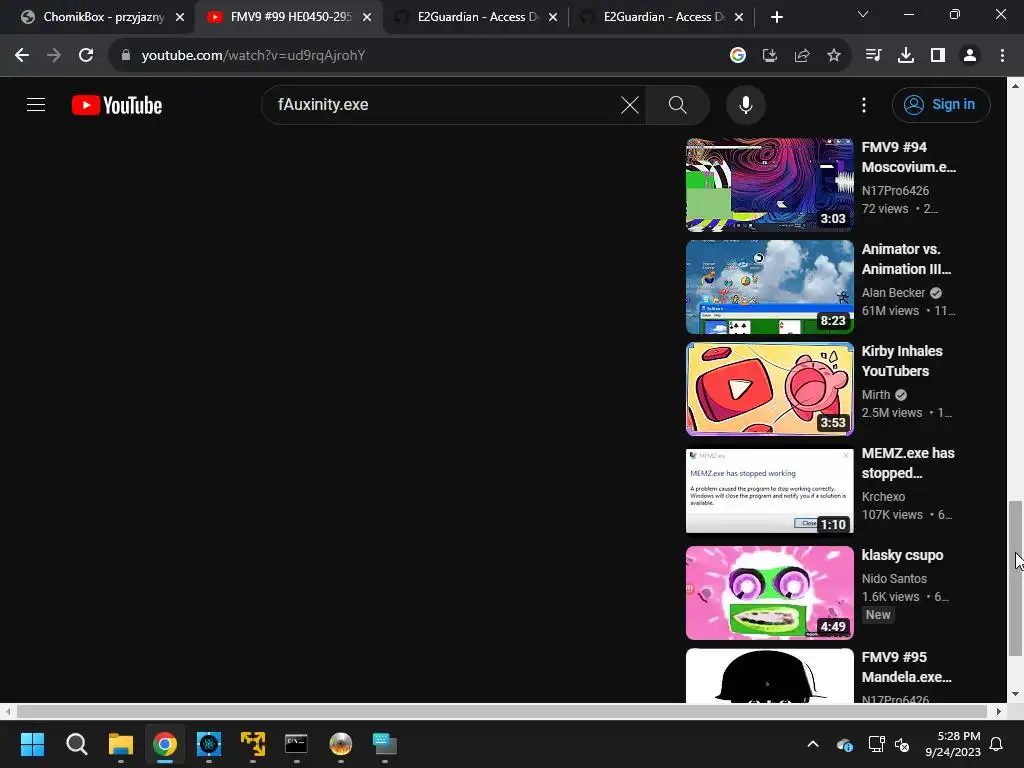Open FMV9 #95 Mandela.exe thumbnail

coord(769,675)
